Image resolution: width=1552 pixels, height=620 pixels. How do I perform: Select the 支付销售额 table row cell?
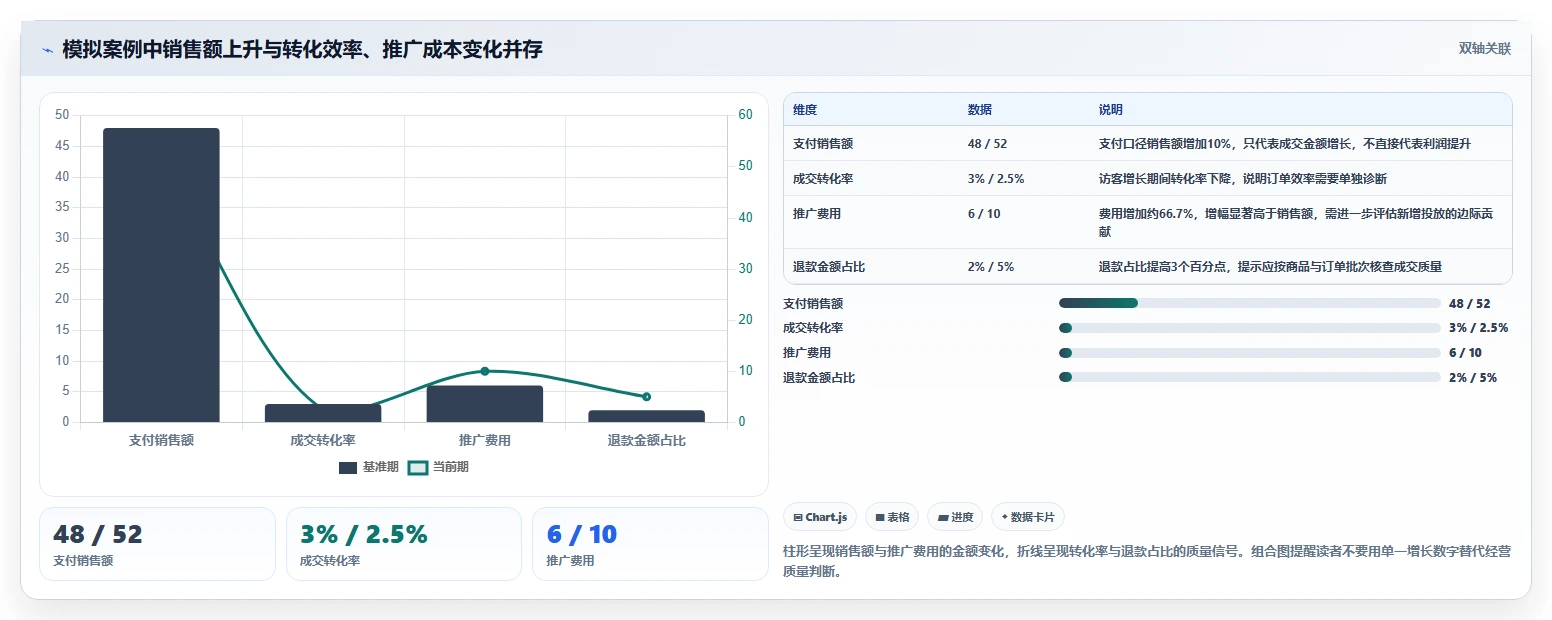tap(823, 144)
